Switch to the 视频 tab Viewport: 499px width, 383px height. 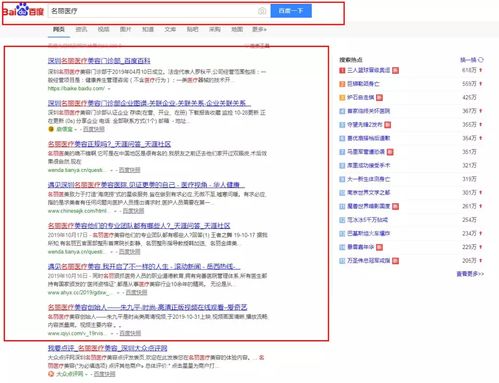coord(103,29)
